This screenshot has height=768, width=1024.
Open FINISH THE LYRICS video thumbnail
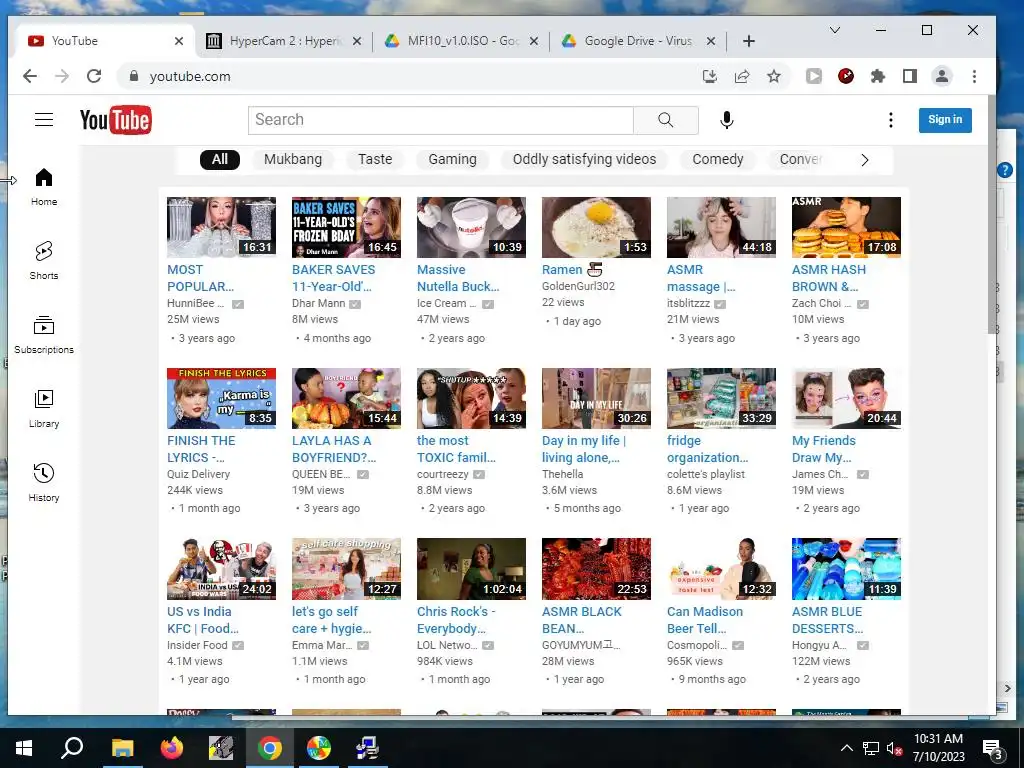221,398
